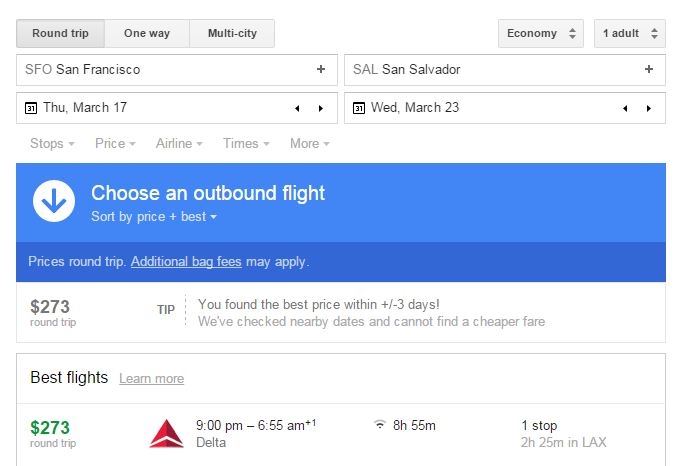Open Sort by price + best menu
Image resolution: width=685 pixels, height=466 pixels.
[x=154, y=216]
